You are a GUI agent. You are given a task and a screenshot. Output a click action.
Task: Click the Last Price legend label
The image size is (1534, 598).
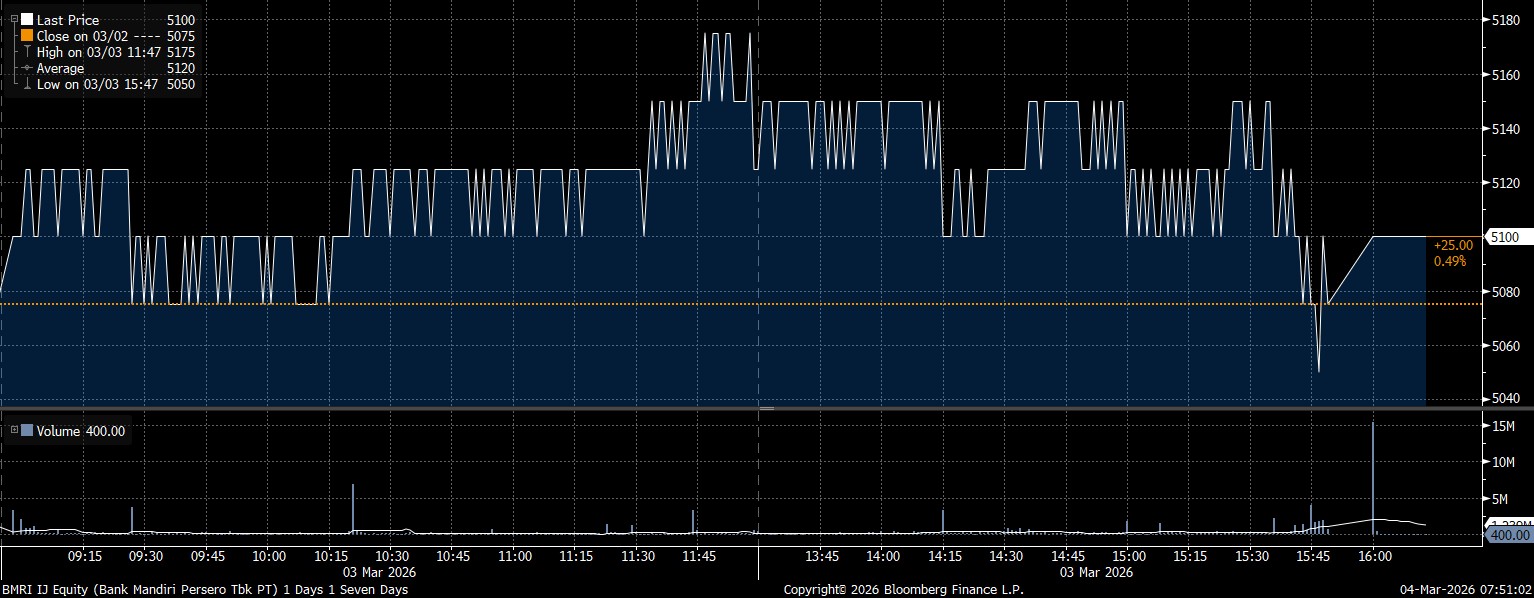68,20
